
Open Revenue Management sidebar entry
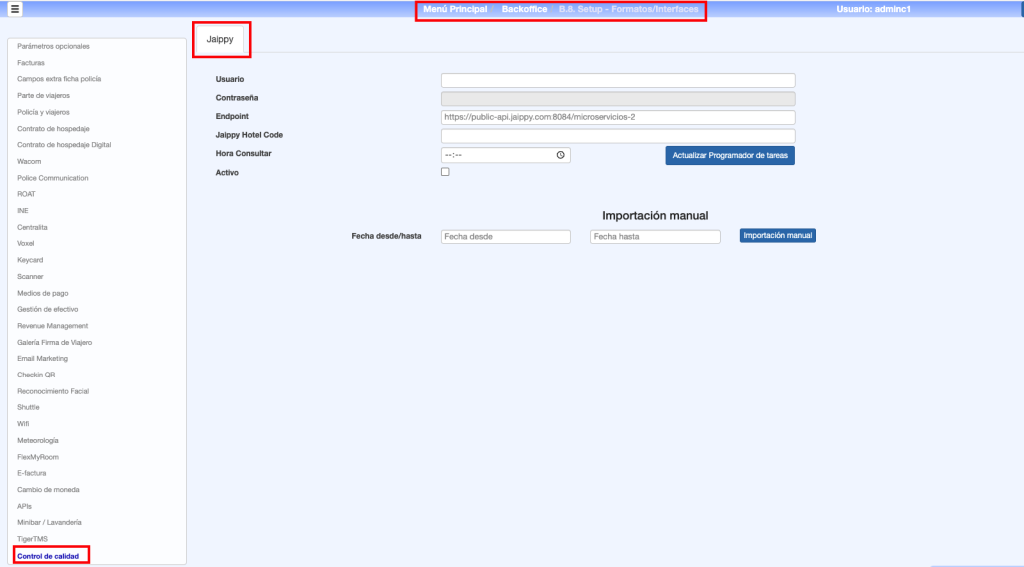tap(52, 325)
